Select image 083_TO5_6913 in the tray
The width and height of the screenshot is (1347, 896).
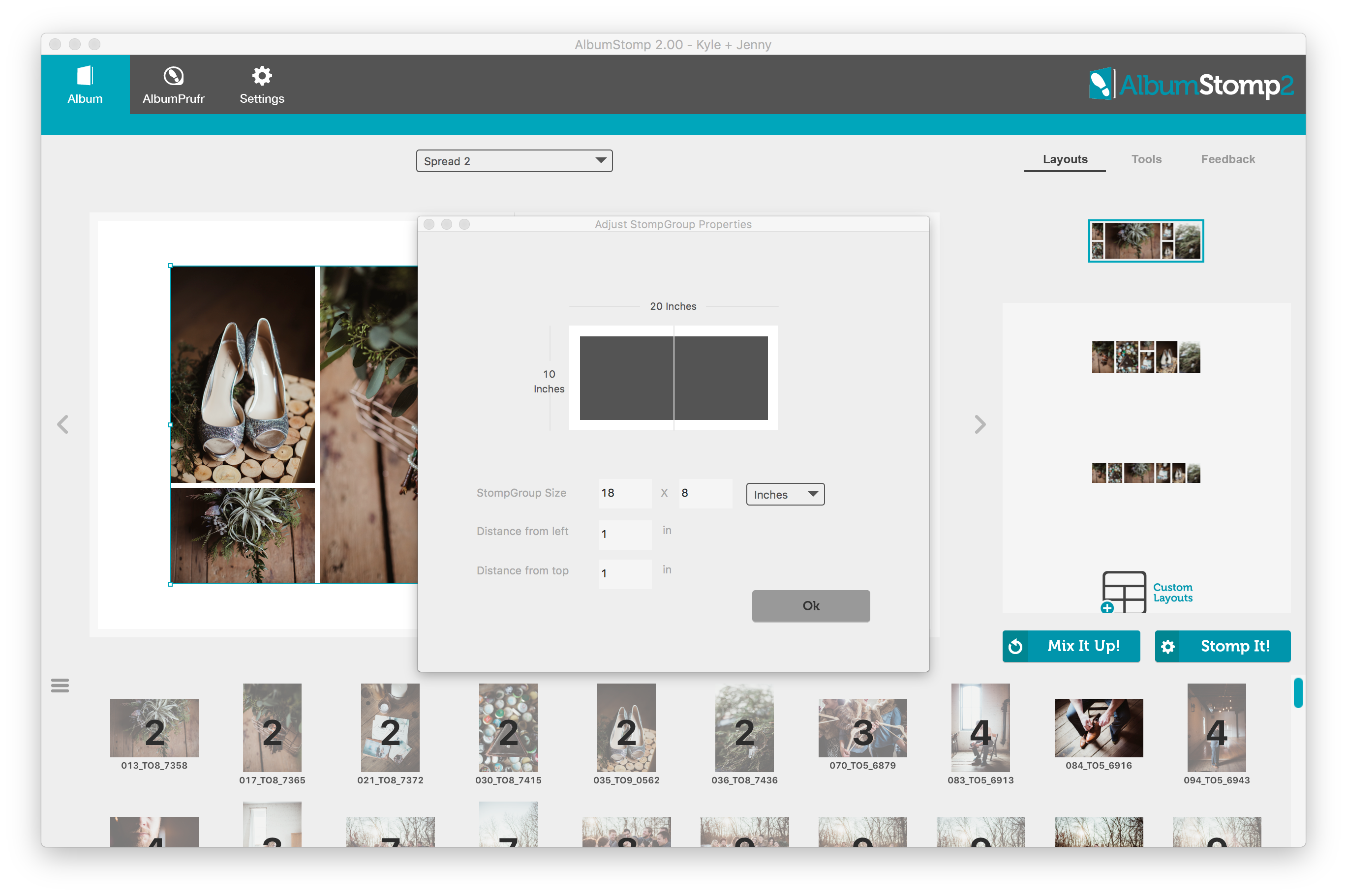point(980,728)
